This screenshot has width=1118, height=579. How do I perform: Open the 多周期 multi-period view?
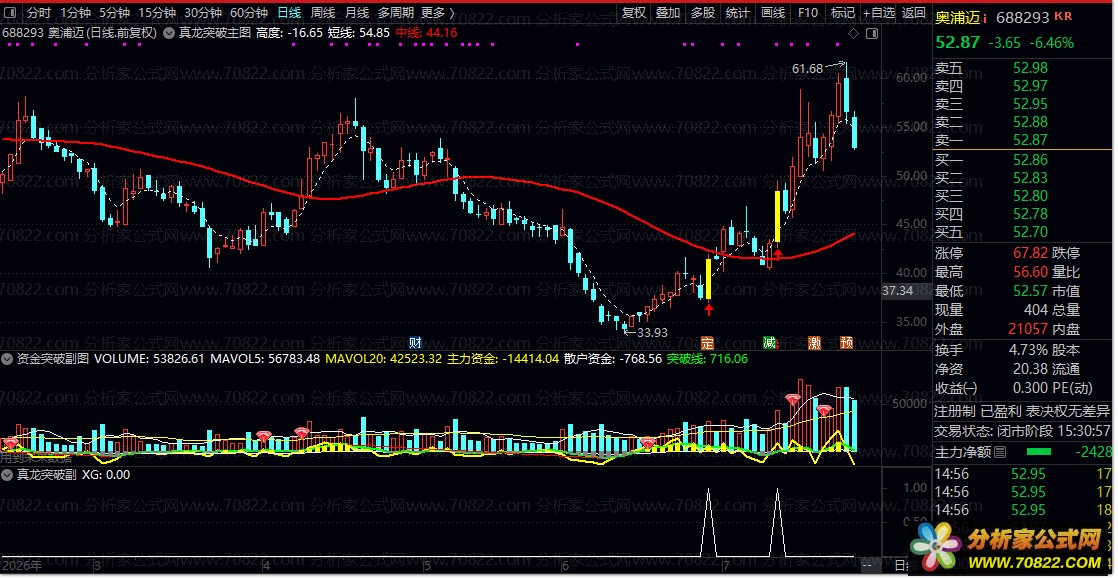click(394, 13)
